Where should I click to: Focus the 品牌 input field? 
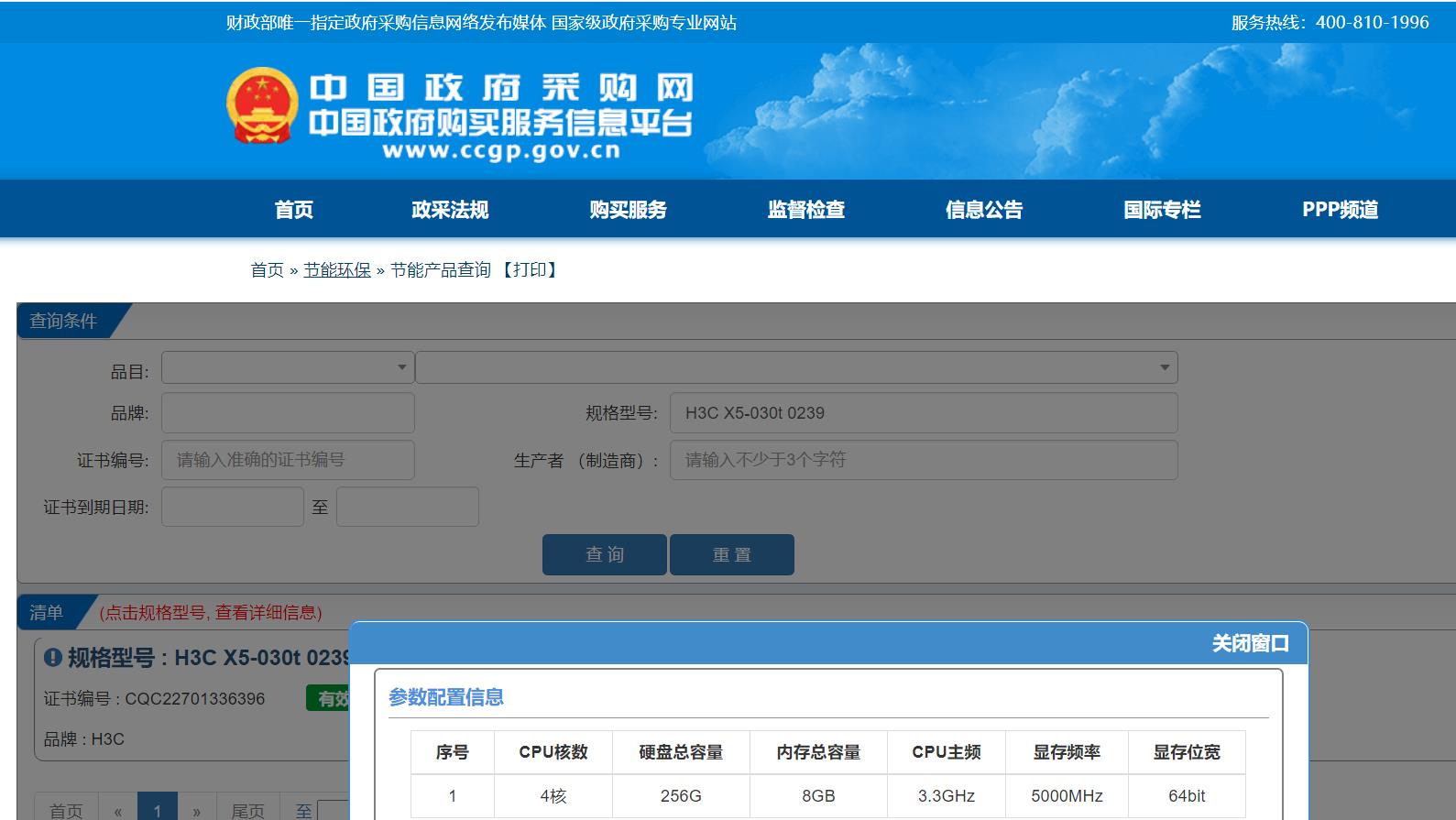288,413
